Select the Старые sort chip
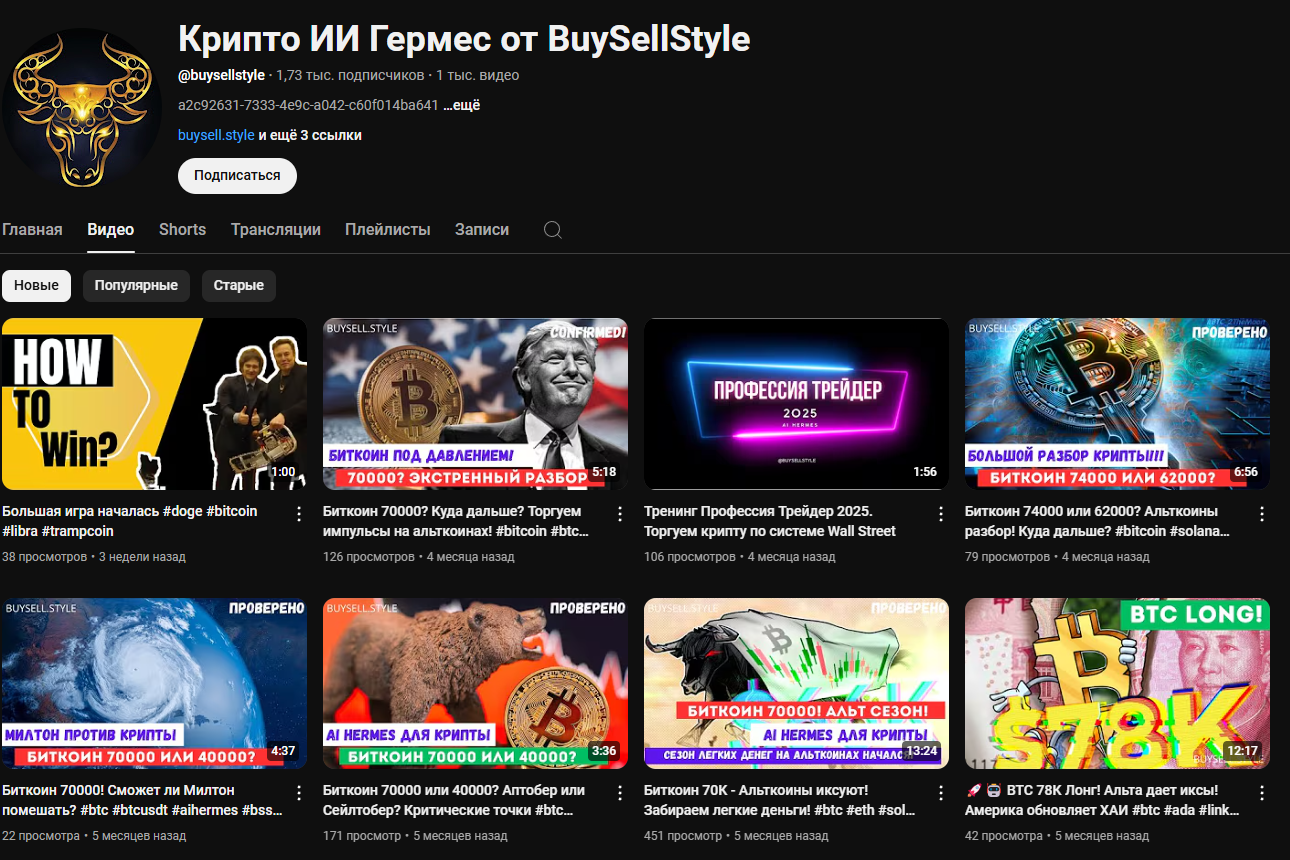 [x=238, y=285]
